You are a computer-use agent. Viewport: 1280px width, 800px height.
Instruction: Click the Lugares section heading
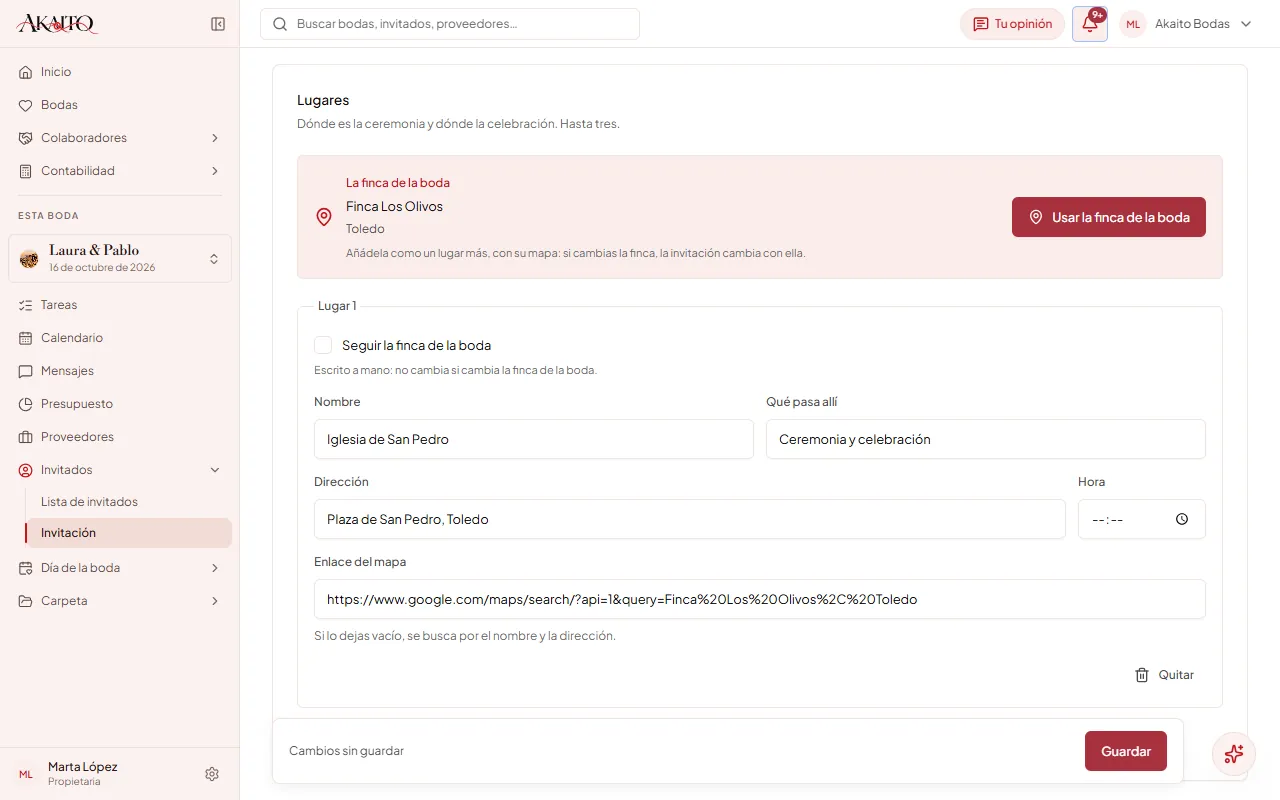[323, 100]
